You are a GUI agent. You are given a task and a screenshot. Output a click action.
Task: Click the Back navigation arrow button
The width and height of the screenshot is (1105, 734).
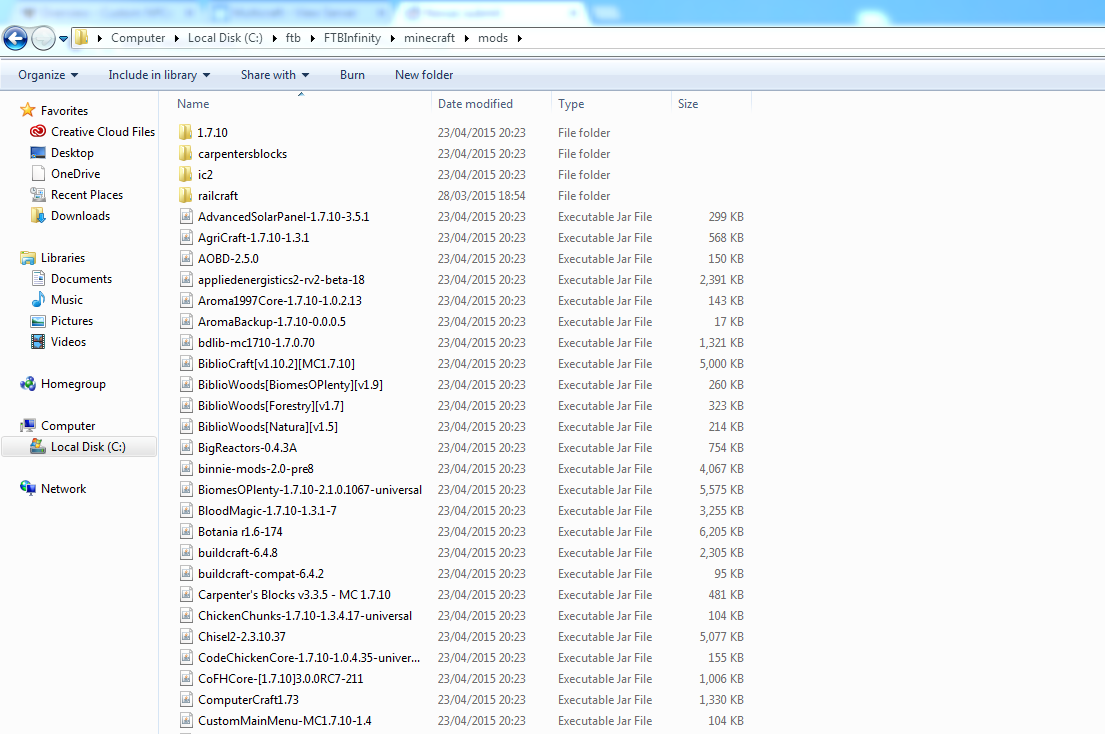coord(16,38)
